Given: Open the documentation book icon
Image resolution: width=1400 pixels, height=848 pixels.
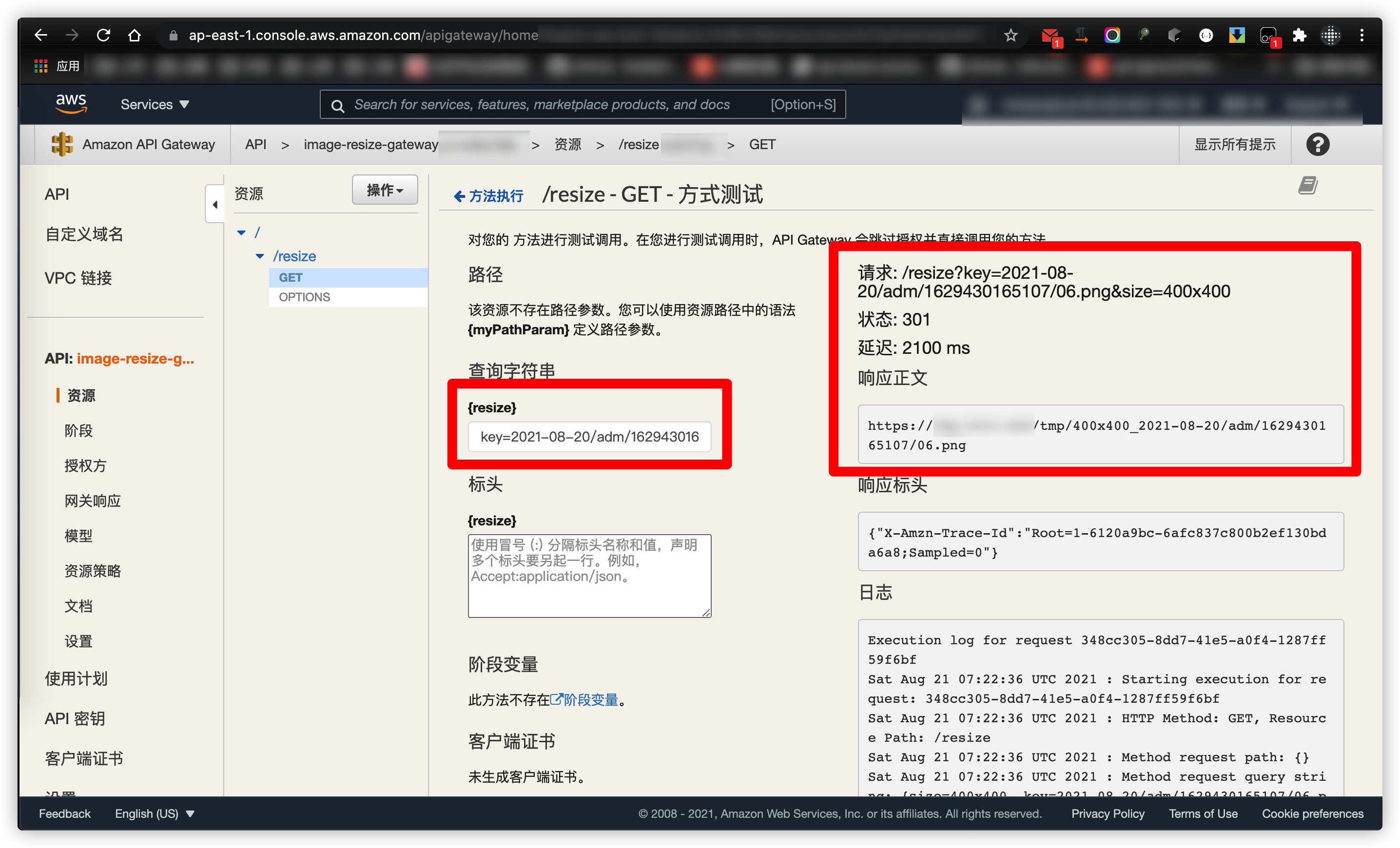Looking at the screenshot, I should [x=1307, y=185].
